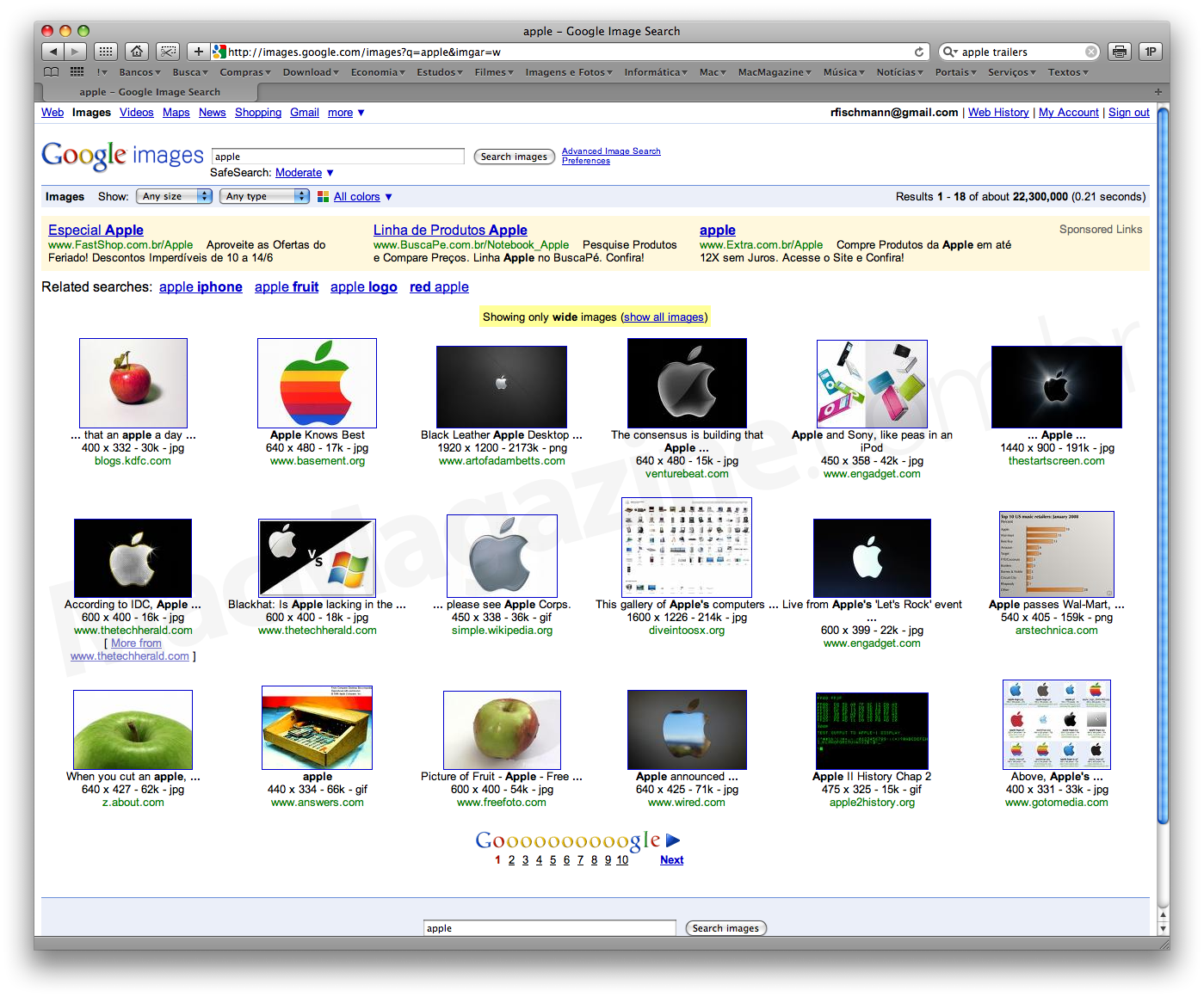Go back with the Safari back arrow
This screenshot has height=997, width=1204.
[x=53, y=52]
